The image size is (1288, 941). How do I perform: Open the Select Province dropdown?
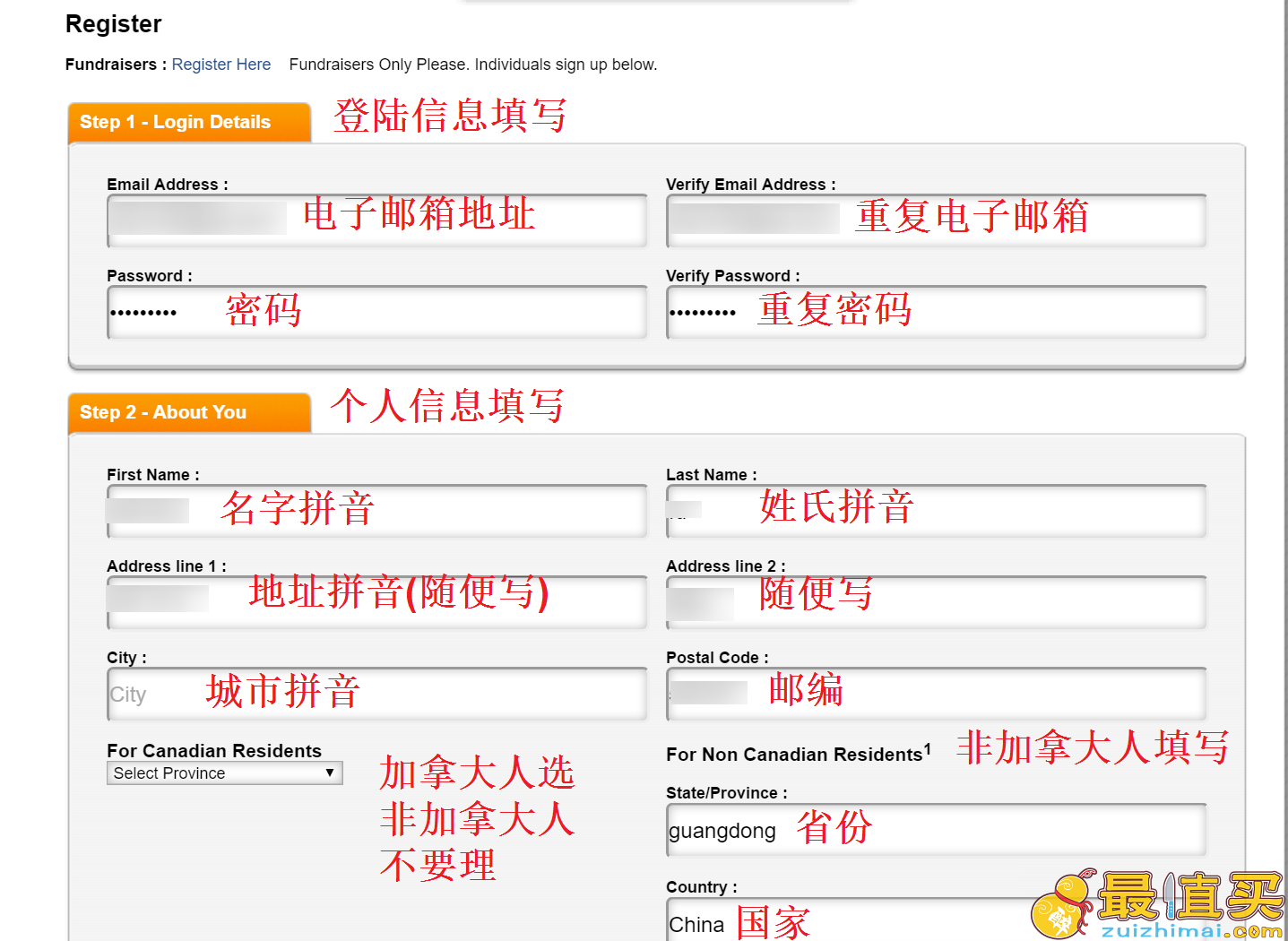pos(224,773)
